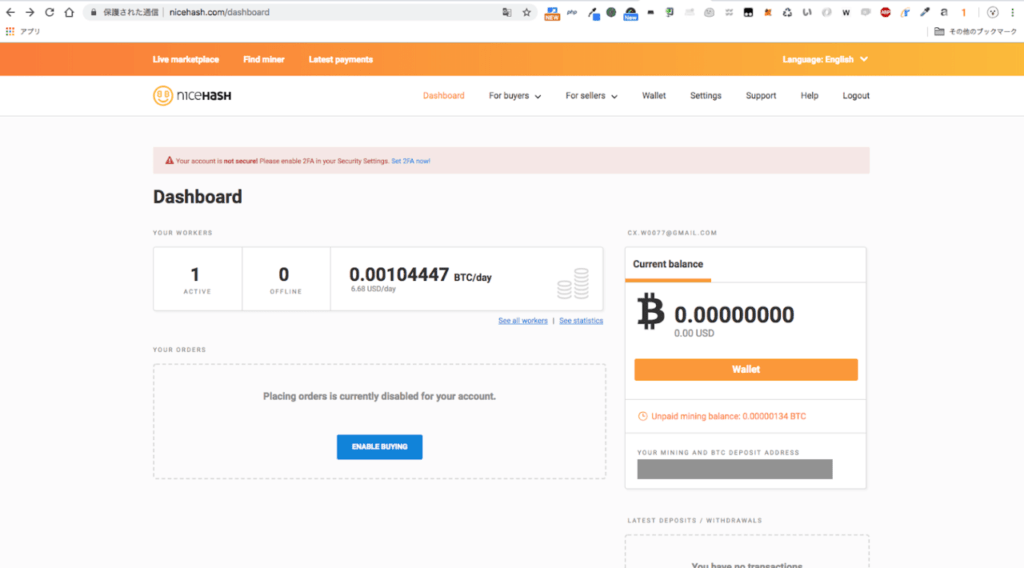Click the red warning triangle in alert
Screen dimensions: 1024x568
coord(168,161)
